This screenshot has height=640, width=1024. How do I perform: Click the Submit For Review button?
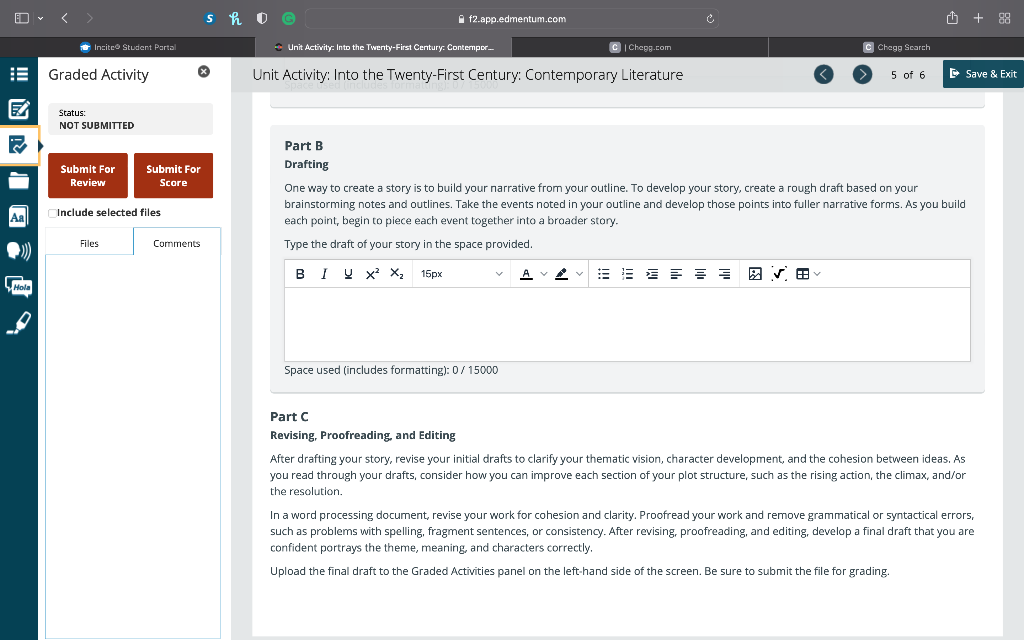click(x=87, y=175)
